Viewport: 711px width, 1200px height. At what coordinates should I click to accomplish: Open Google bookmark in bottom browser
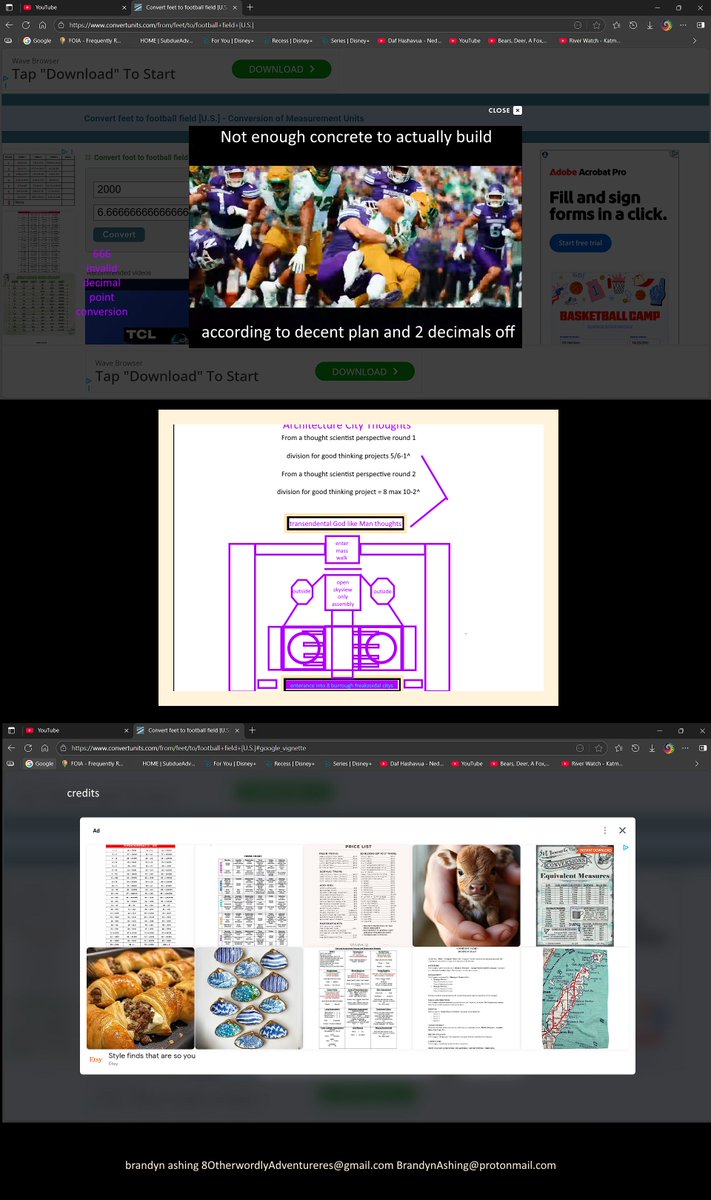41,763
